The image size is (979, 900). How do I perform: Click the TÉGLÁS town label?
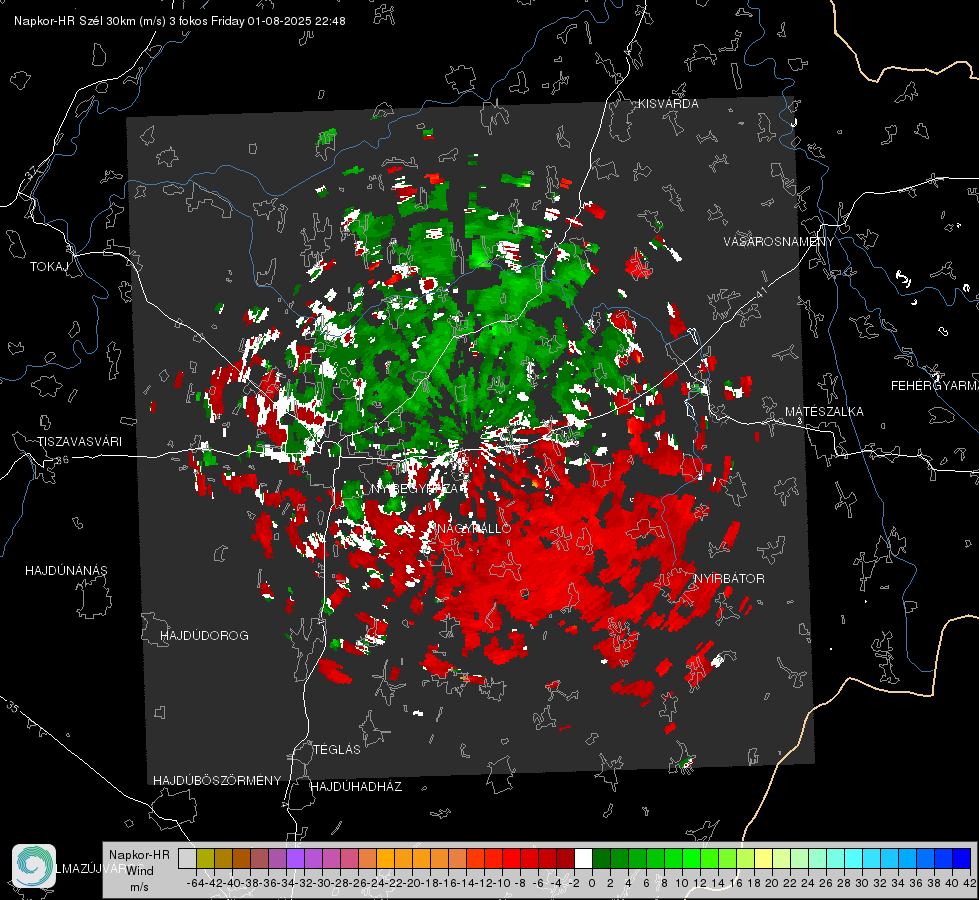pos(337,749)
